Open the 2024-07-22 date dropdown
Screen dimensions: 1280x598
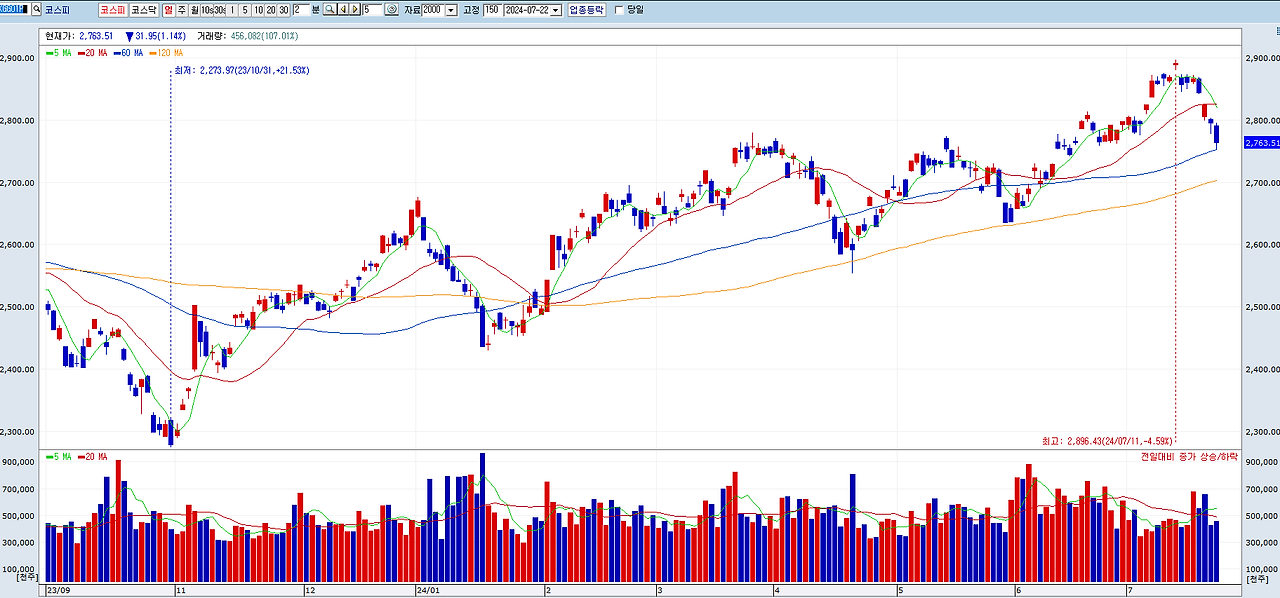[556, 9]
